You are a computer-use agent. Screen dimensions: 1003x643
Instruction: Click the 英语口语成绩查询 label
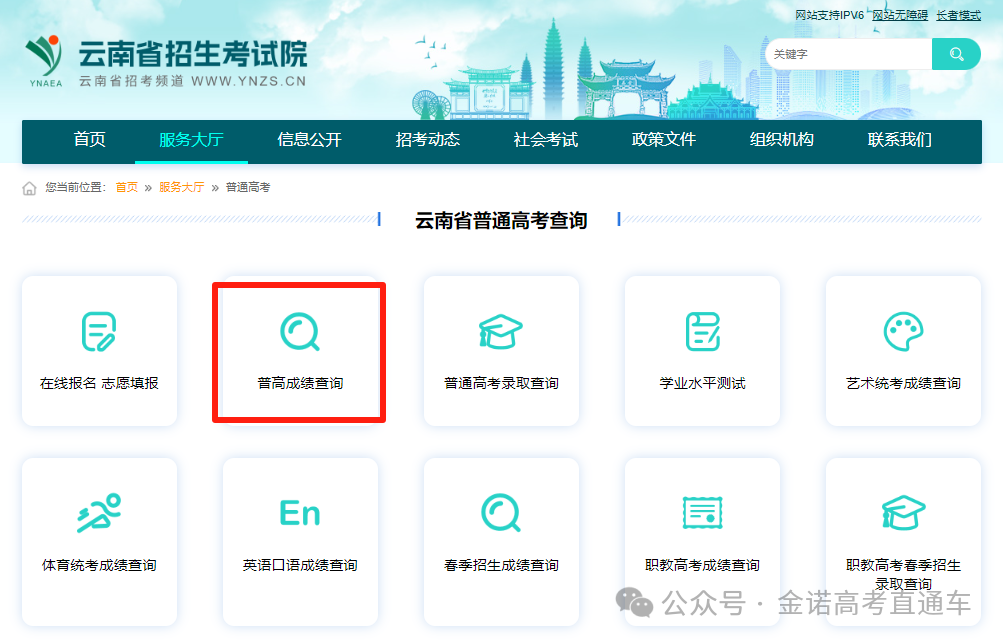300,566
